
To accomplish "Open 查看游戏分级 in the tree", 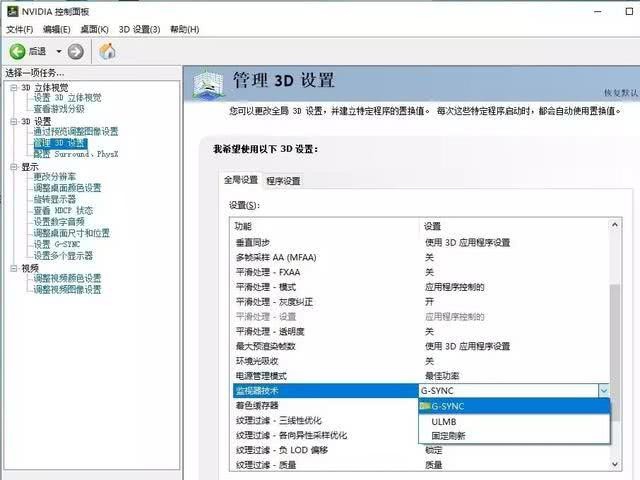I will click(x=59, y=109).
